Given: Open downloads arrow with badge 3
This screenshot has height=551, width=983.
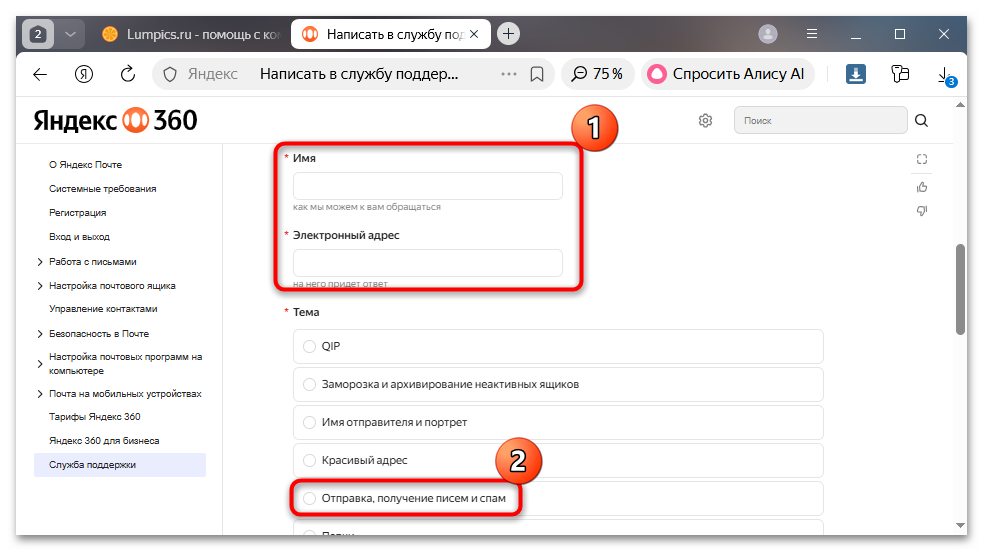Looking at the screenshot, I should tap(945, 75).
